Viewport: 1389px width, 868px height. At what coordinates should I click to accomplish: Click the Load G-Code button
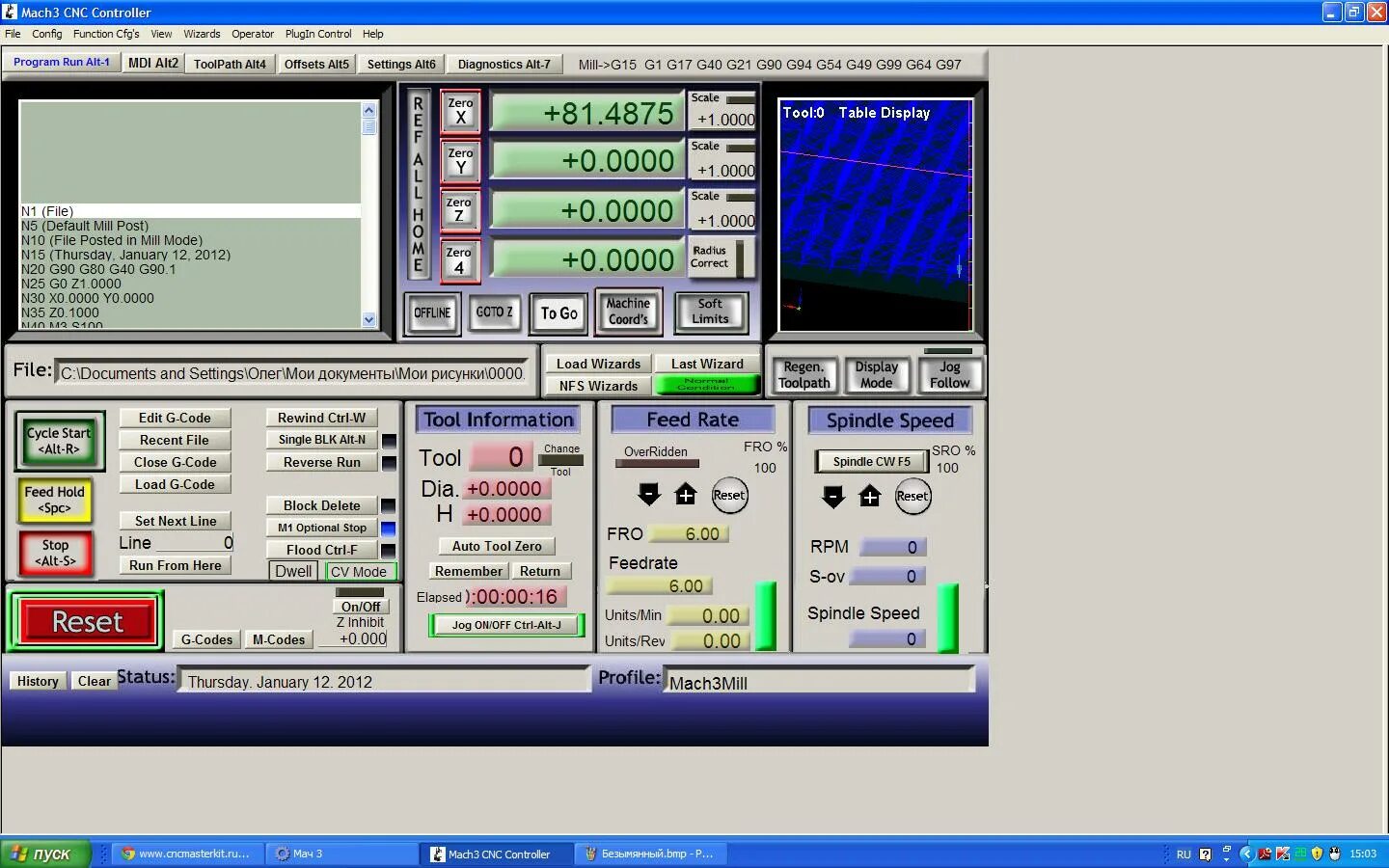click(175, 484)
